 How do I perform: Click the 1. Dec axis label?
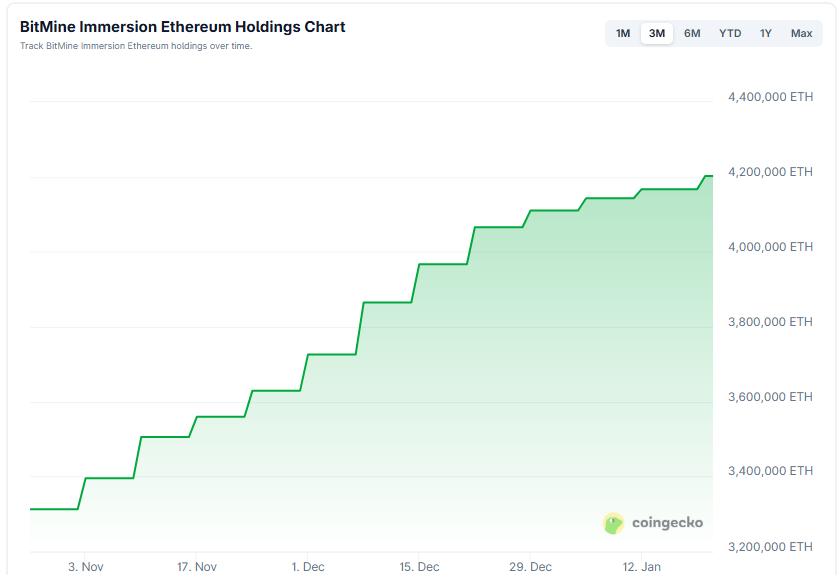click(308, 567)
